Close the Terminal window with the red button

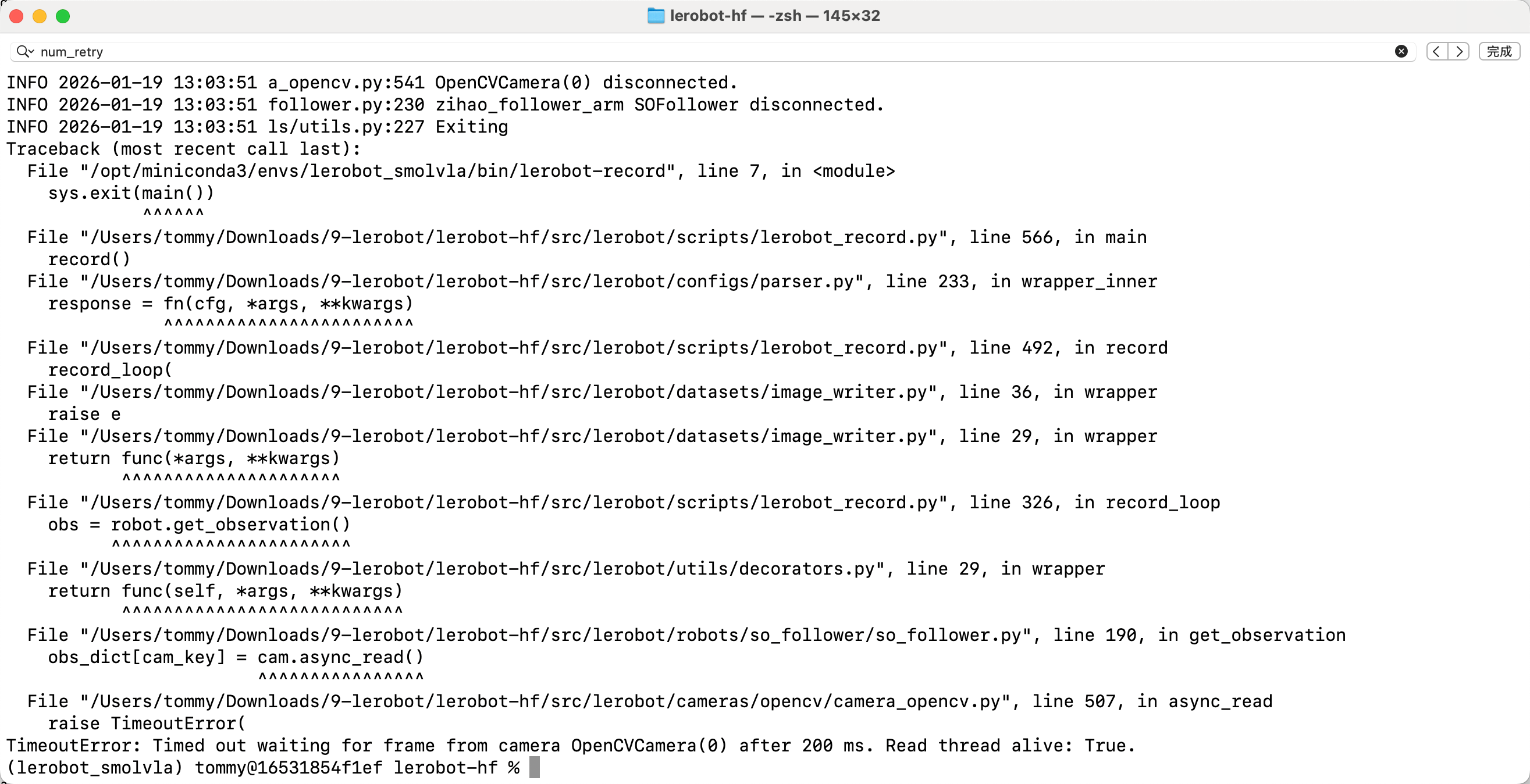pos(17,16)
